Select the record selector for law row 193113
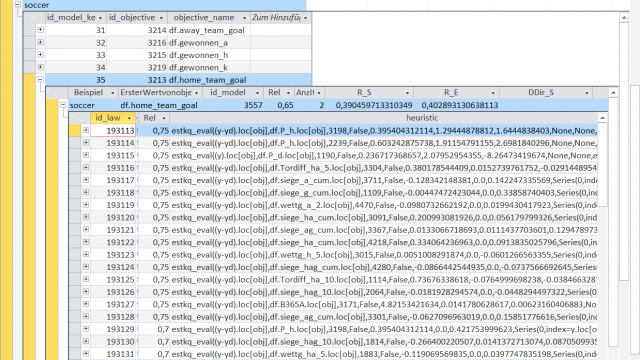The width and height of the screenshot is (640, 360). click(75, 130)
